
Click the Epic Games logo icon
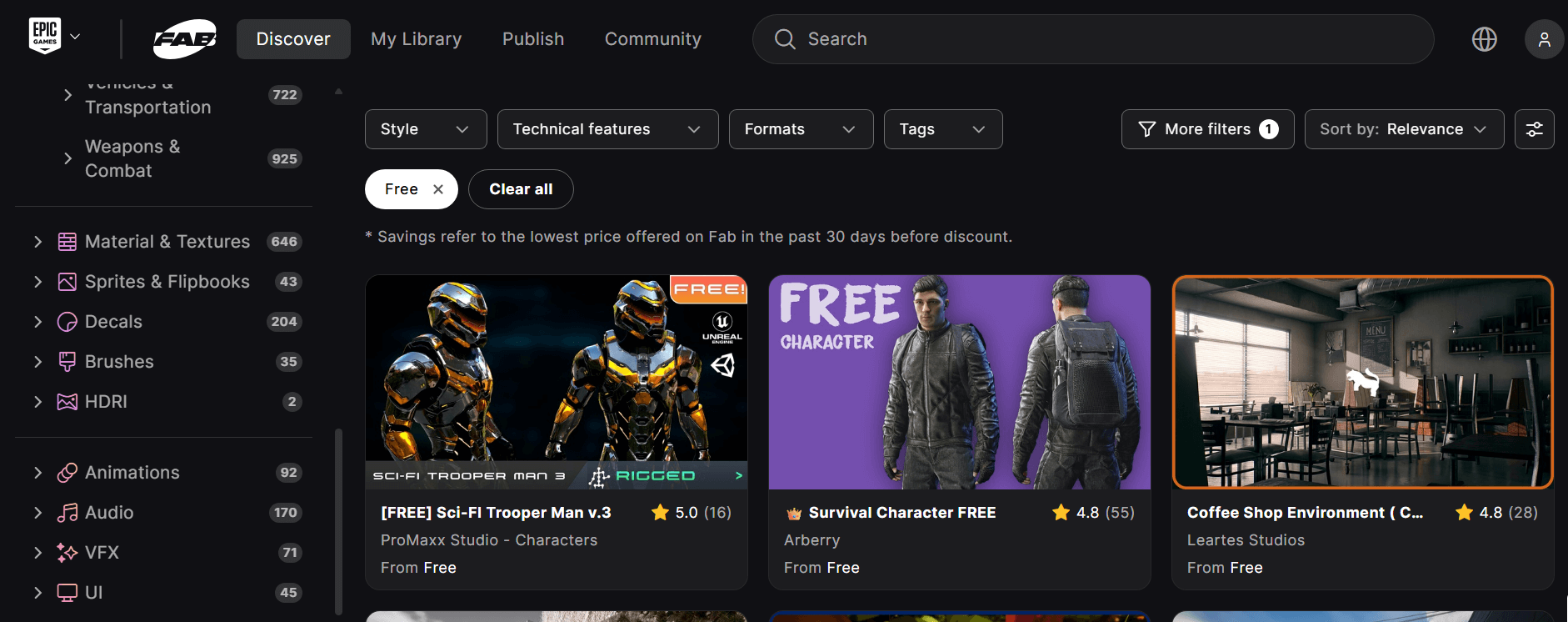[x=45, y=36]
